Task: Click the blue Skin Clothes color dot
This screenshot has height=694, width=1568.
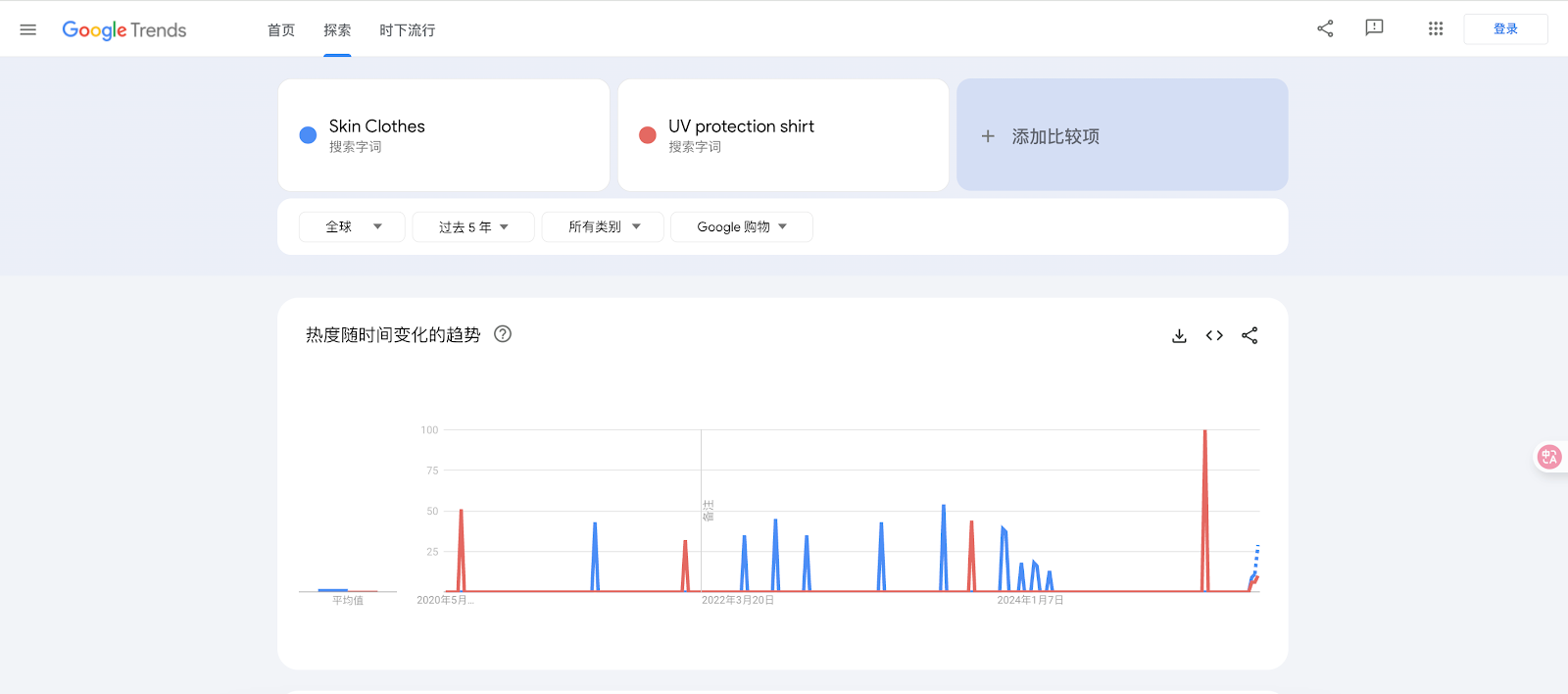Action: [x=308, y=135]
